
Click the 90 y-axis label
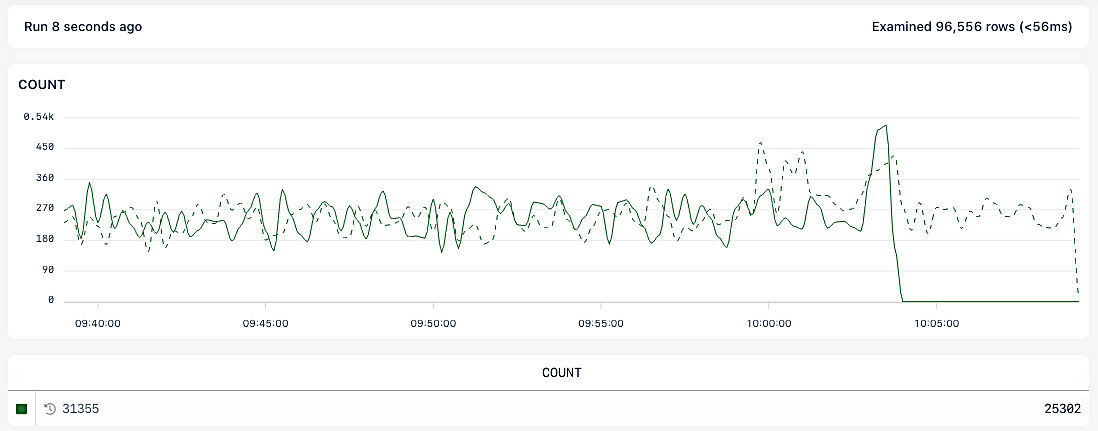coord(48,270)
